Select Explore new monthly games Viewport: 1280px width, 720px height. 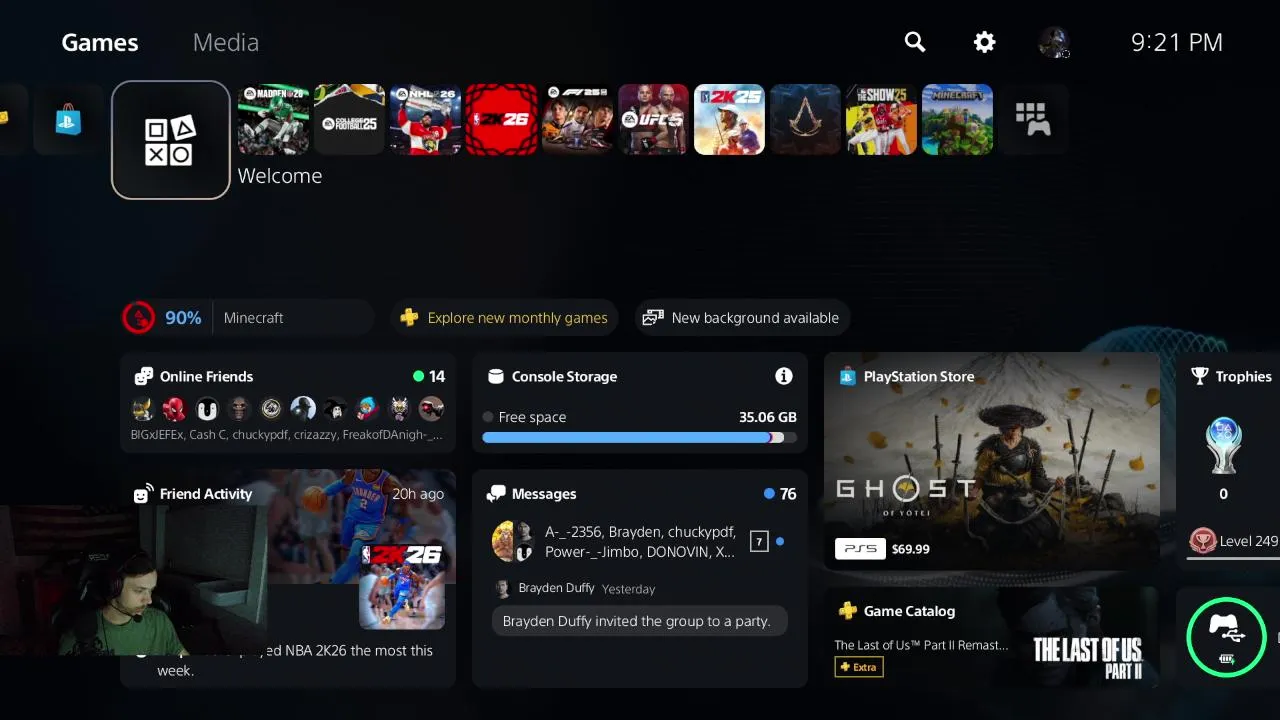[504, 318]
